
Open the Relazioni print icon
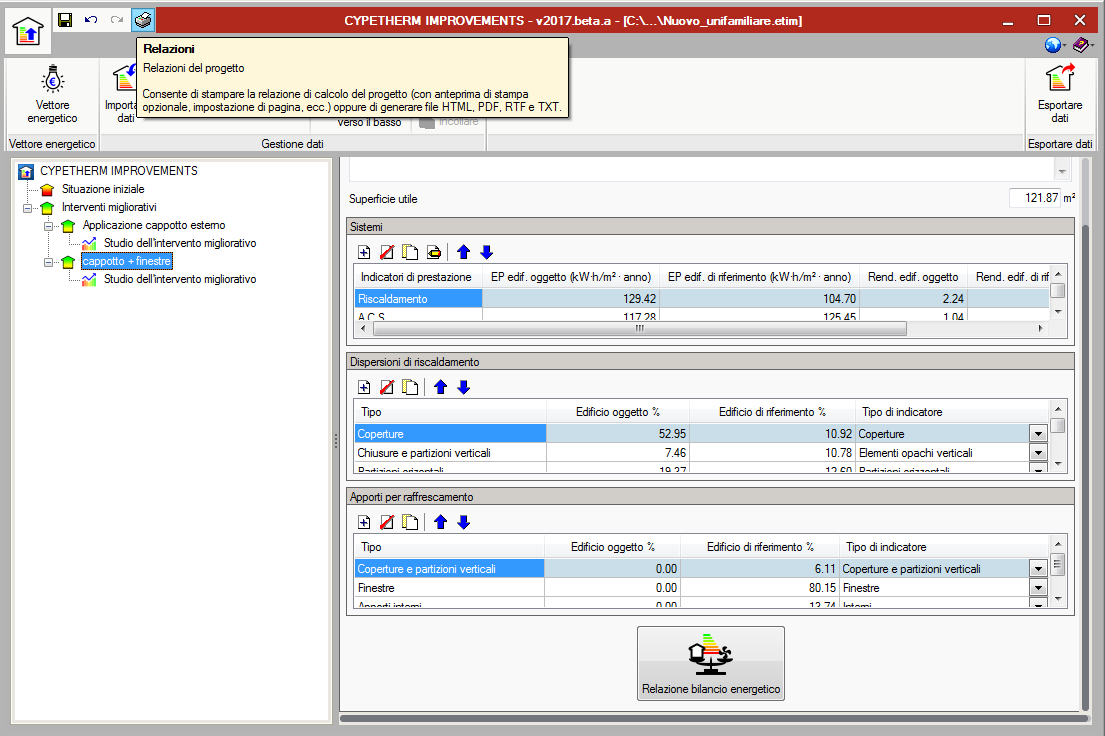pos(143,20)
